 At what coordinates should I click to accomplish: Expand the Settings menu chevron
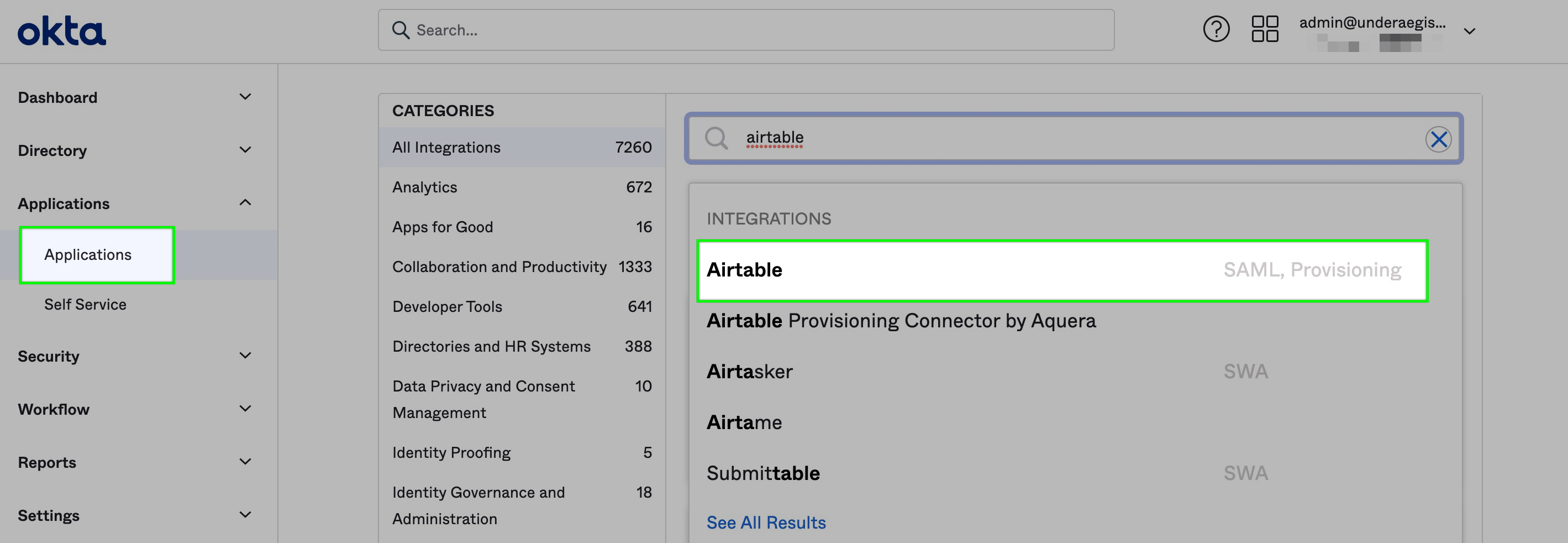pos(245,515)
